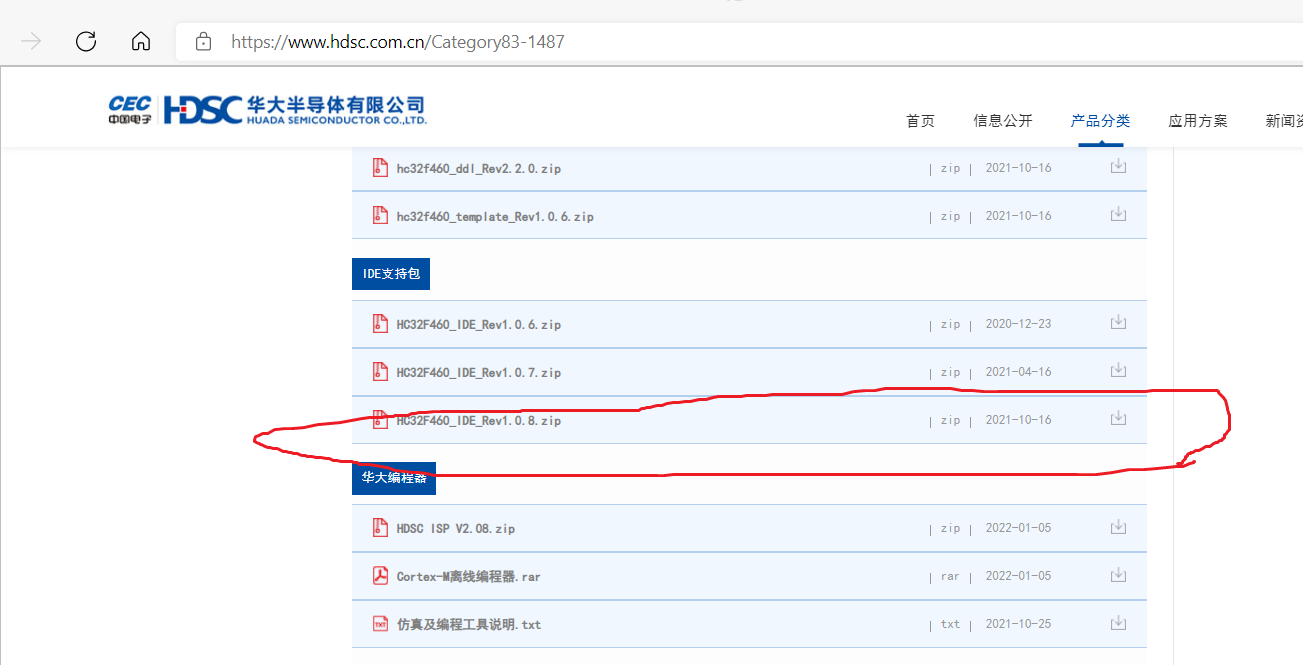Click date 2022-01-05 of HDSC ISP V2.08
The image size is (1303, 665).
1018,528
